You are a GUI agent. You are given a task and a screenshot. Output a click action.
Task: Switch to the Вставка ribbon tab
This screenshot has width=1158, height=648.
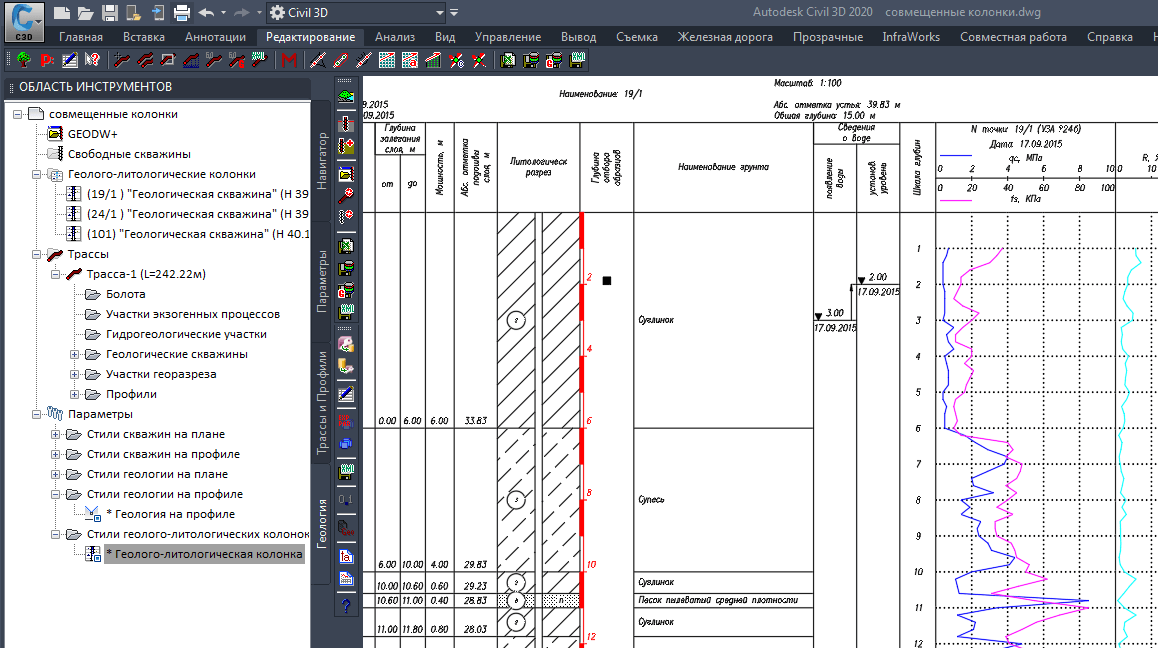coord(144,37)
